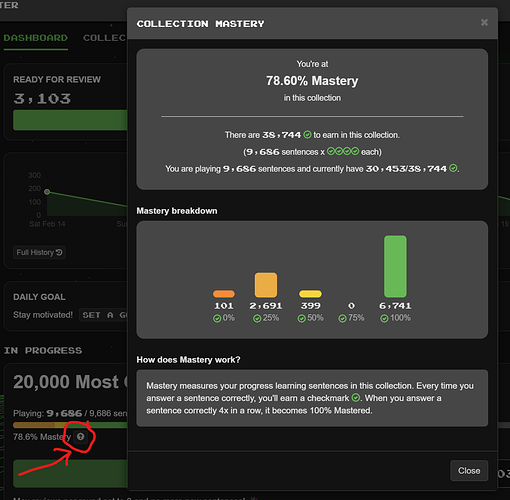Image resolution: width=510 pixels, height=500 pixels.
Task: Click the 101 count label
Action: pos(224,306)
